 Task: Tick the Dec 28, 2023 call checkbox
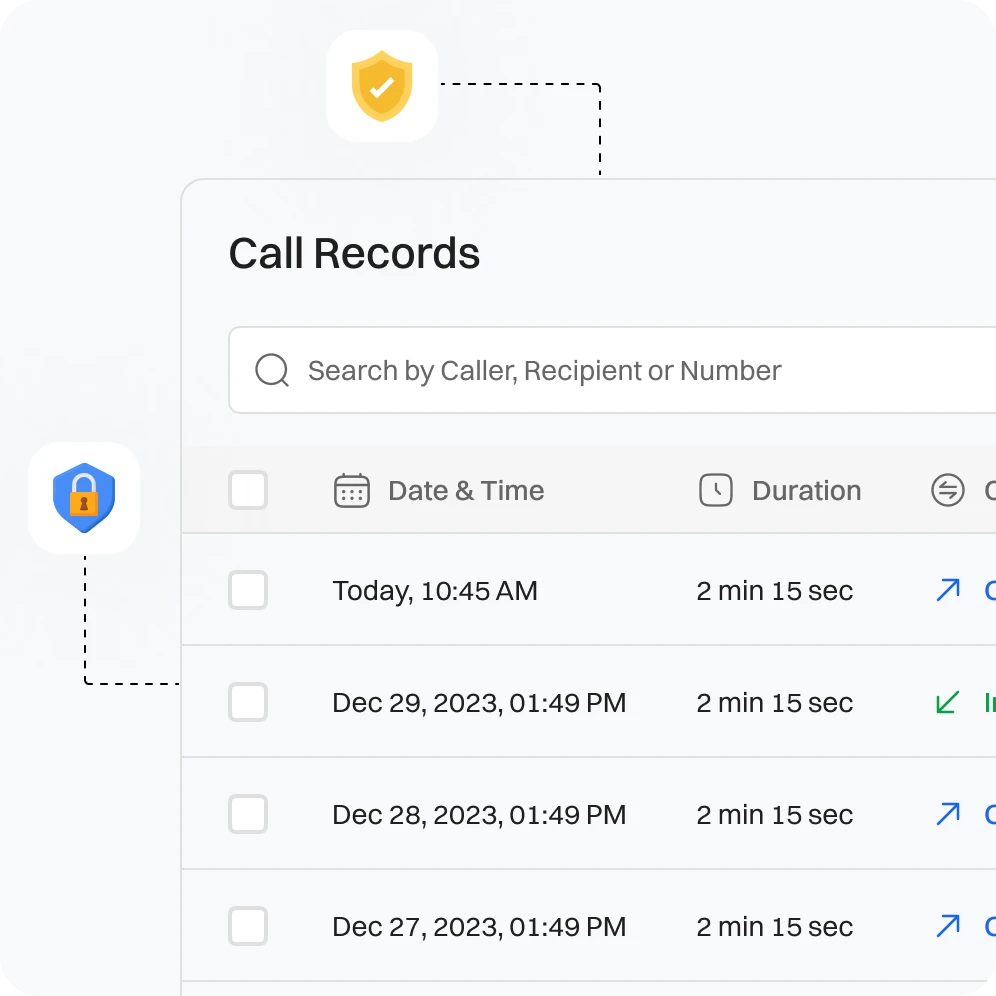[248, 815]
